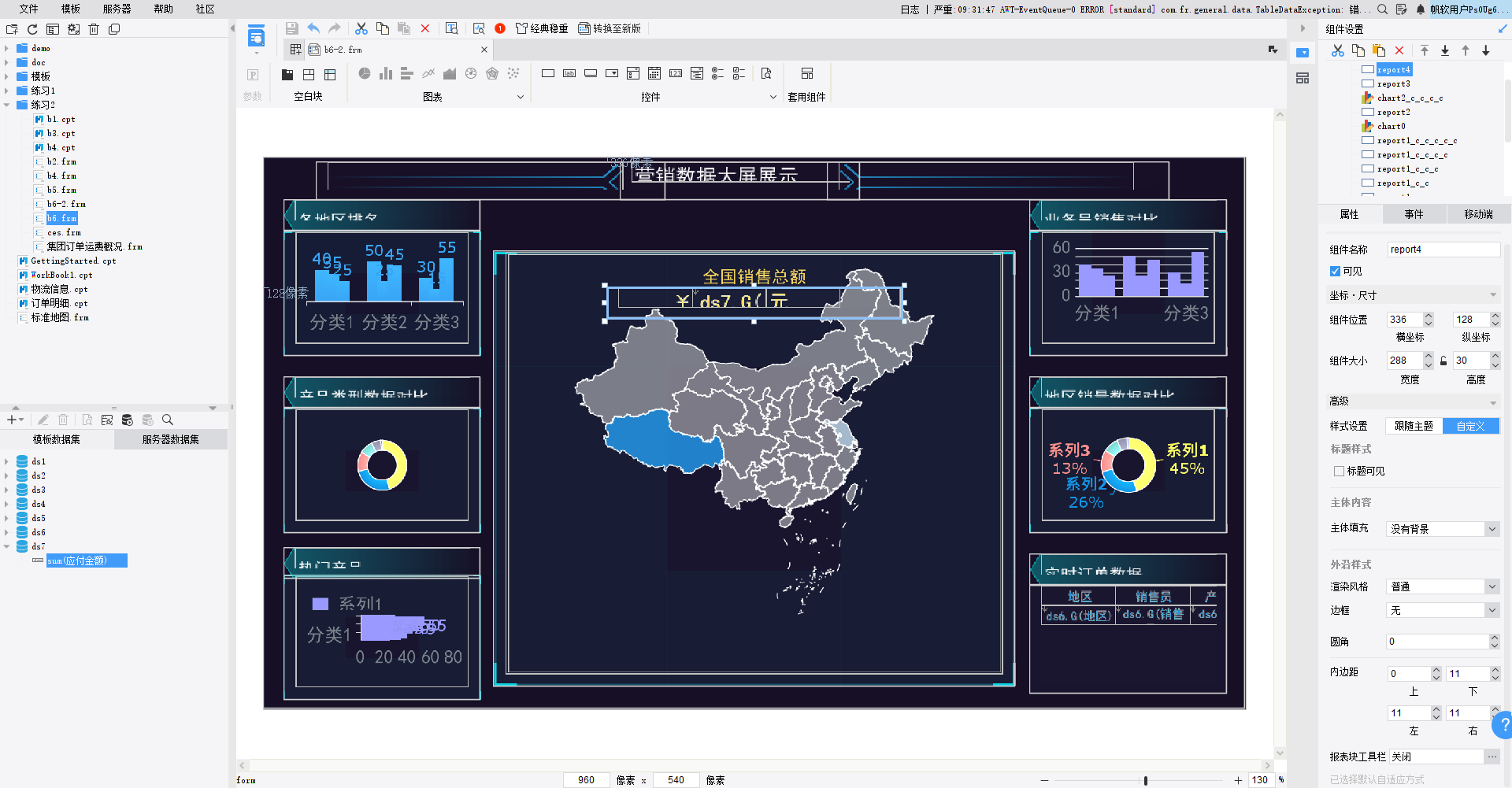Add a text input widget

(x=548, y=73)
